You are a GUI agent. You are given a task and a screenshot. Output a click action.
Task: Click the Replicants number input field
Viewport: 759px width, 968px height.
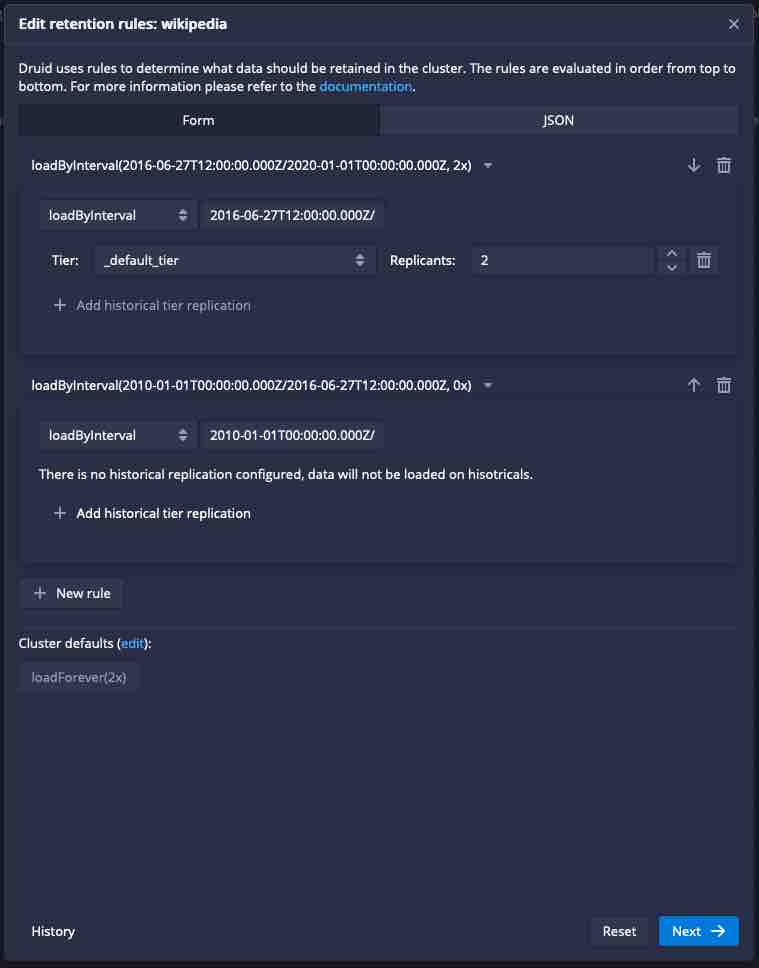(x=562, y=260)
